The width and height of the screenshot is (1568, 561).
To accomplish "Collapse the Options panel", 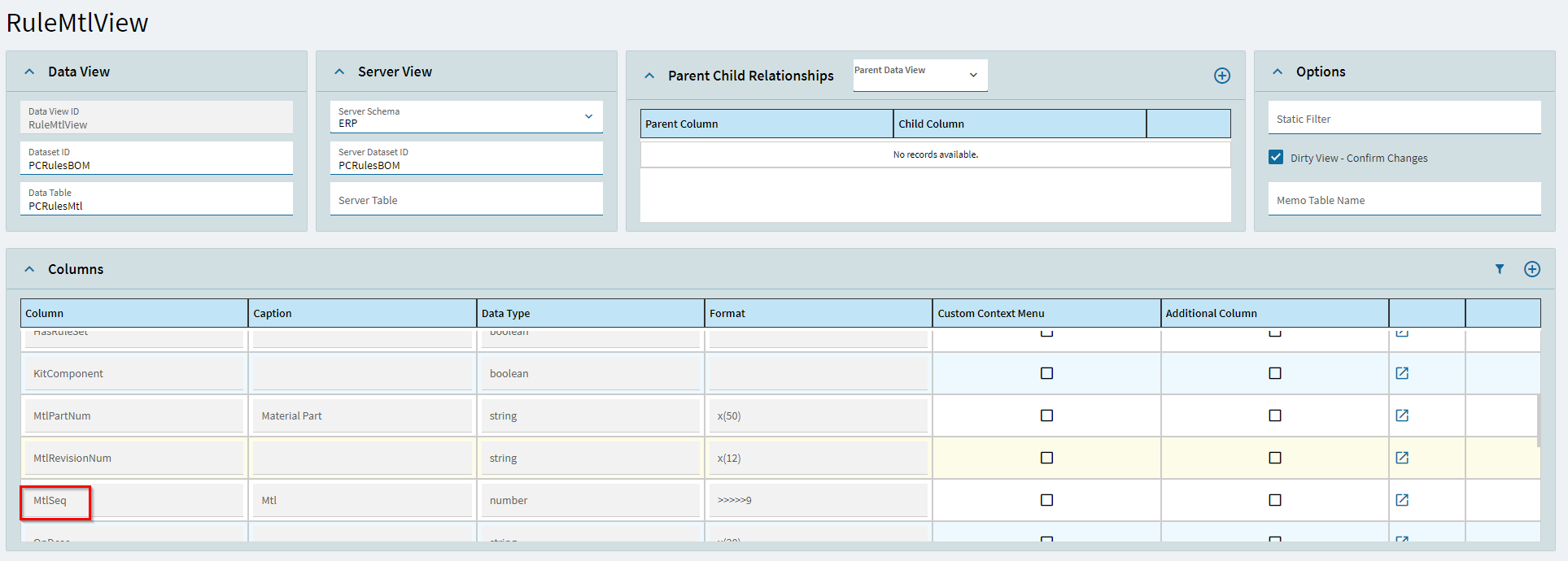I will pyautogui.click(x=1278, y=72).
